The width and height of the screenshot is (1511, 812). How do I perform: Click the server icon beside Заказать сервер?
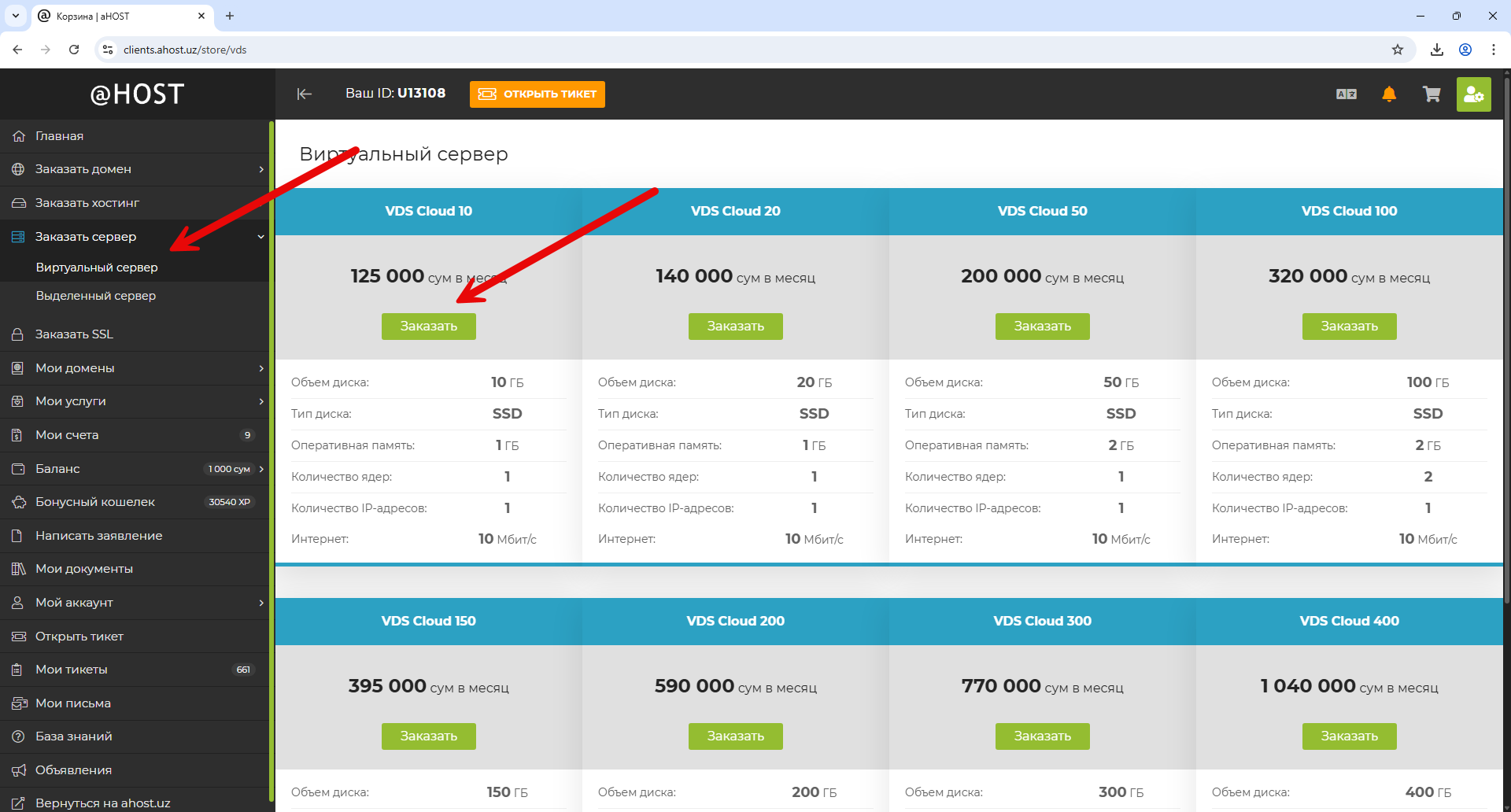[18, 237]
